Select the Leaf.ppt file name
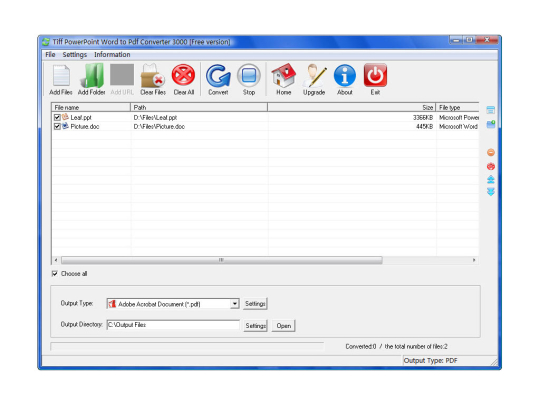The width and height of the screenshot is (540, 405). pyautogui.click(x=81, y=117)
